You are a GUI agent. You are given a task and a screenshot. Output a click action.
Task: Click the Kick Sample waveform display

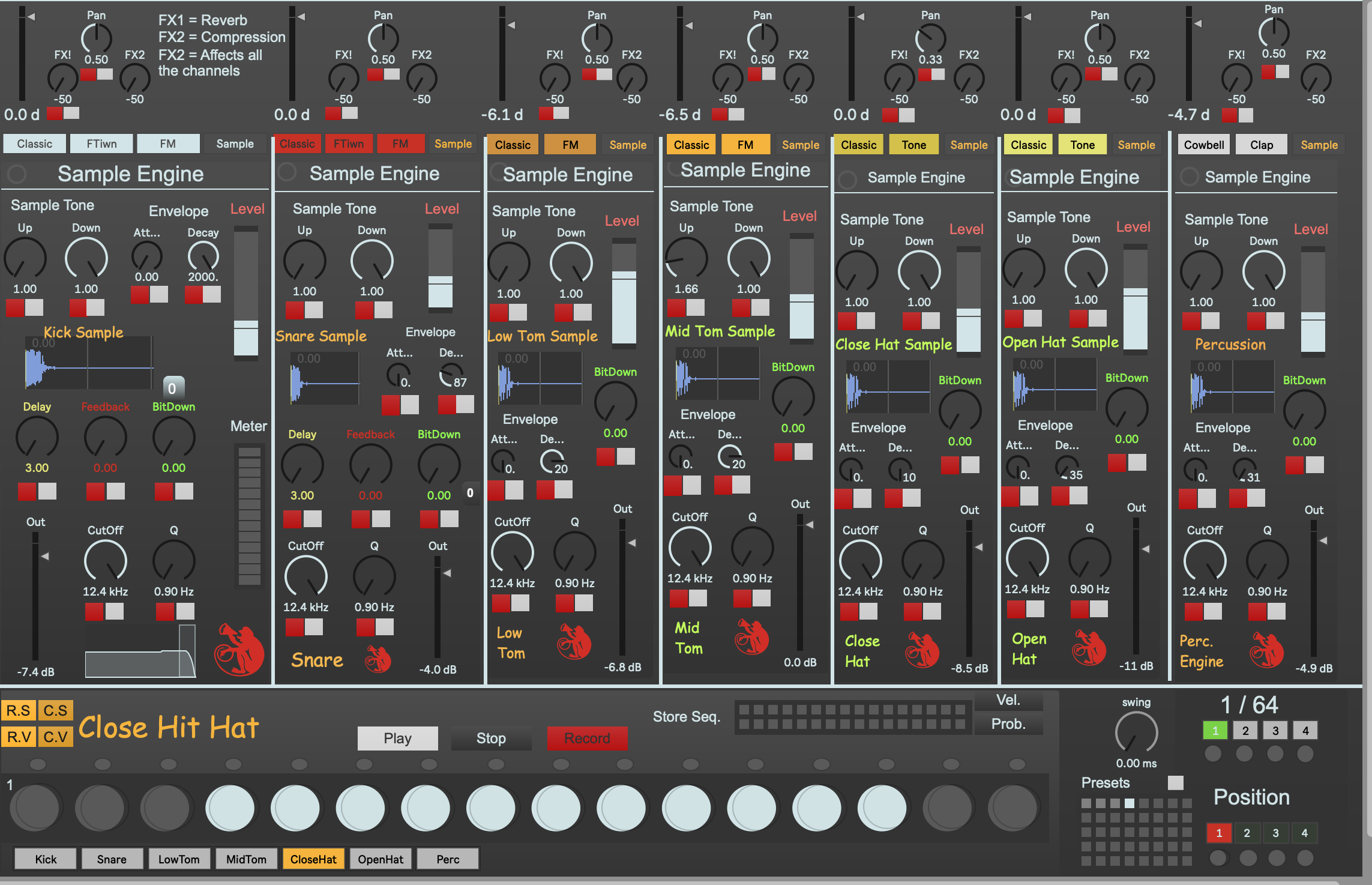coord(89,364)
